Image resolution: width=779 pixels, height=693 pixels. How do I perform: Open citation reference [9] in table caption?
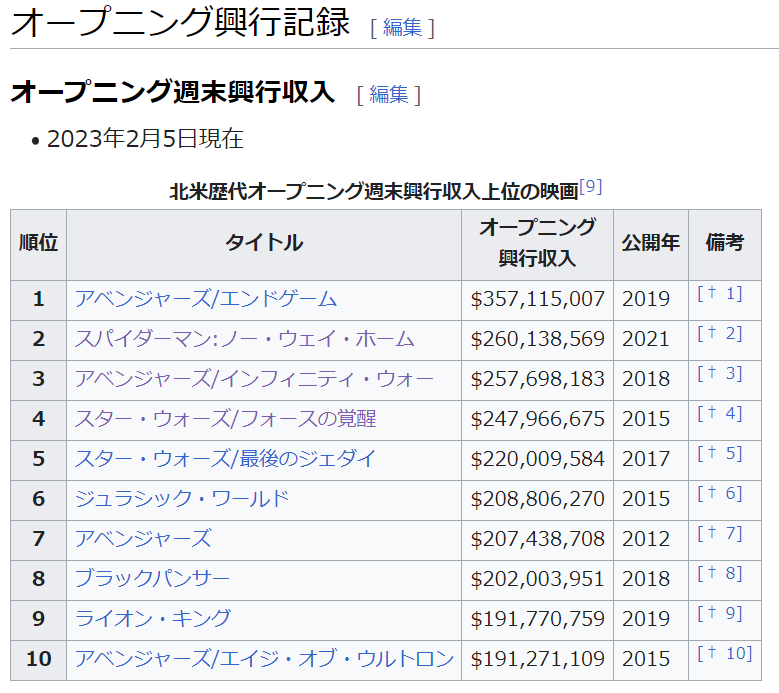click(591, 186)
